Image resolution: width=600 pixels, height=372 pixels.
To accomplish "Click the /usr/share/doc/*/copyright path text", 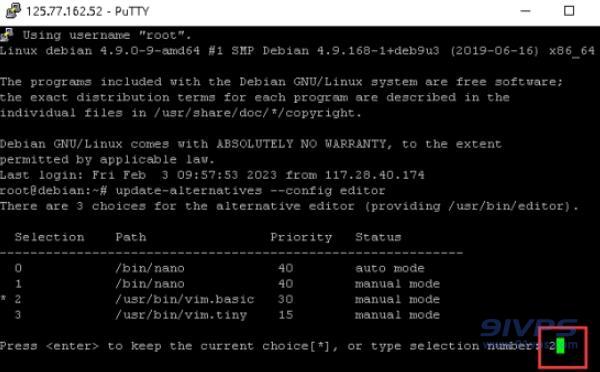I will 258,113.
